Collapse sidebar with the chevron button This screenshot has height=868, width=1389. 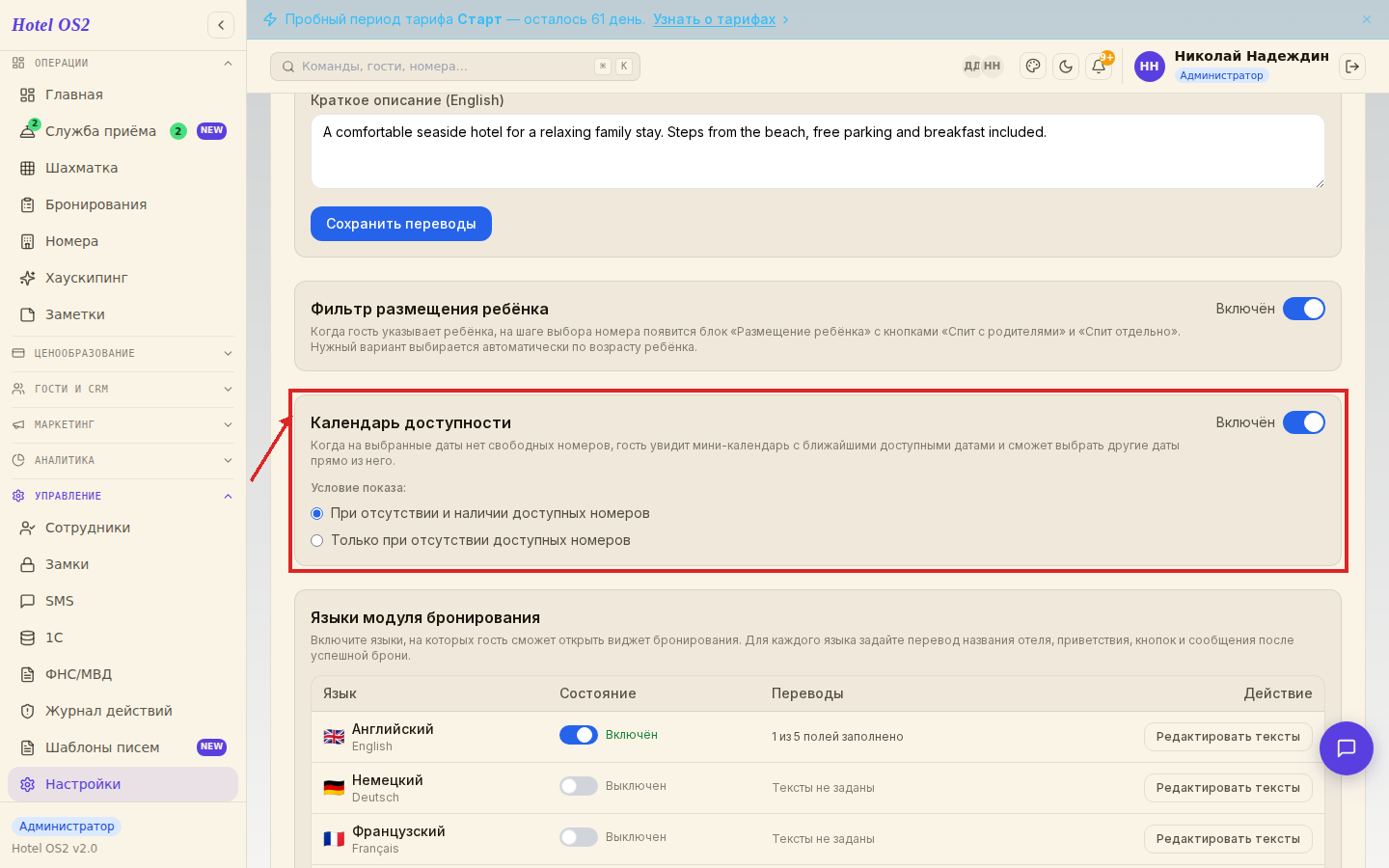point(221,25)
